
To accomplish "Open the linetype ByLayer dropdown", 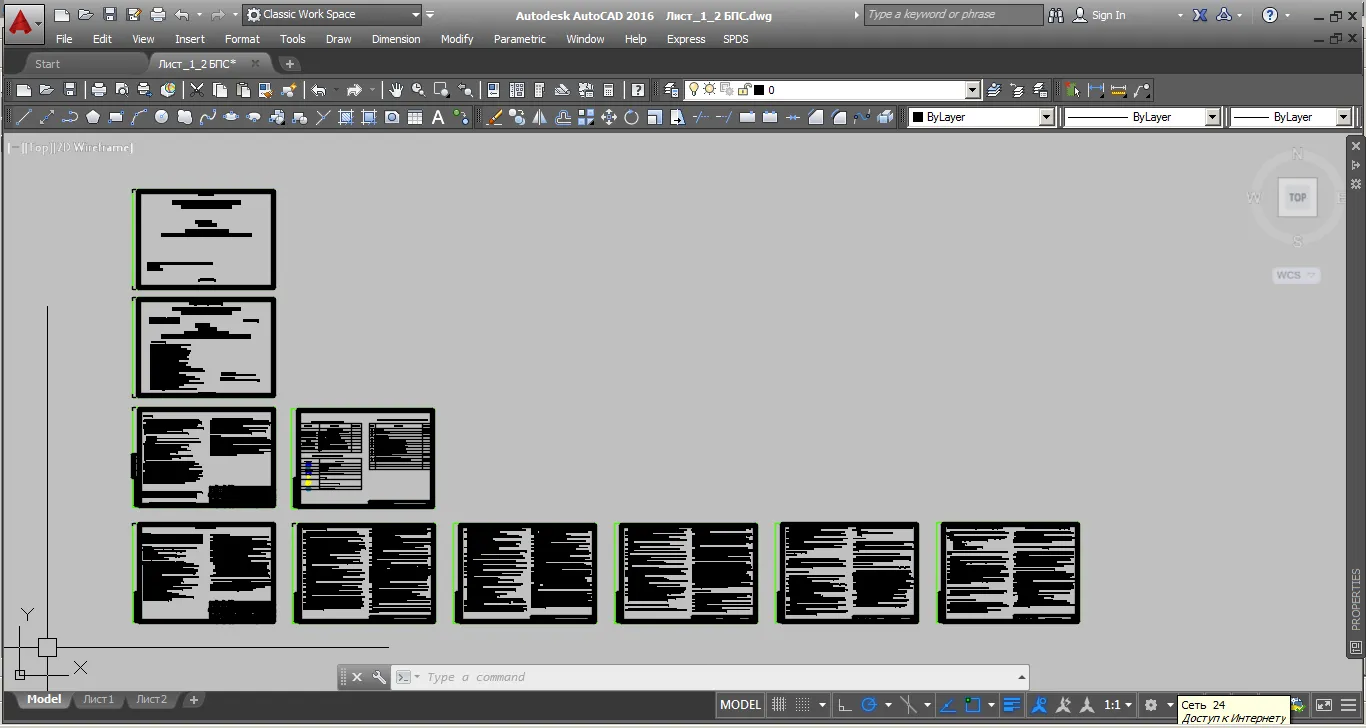I will pos(1141,117).
